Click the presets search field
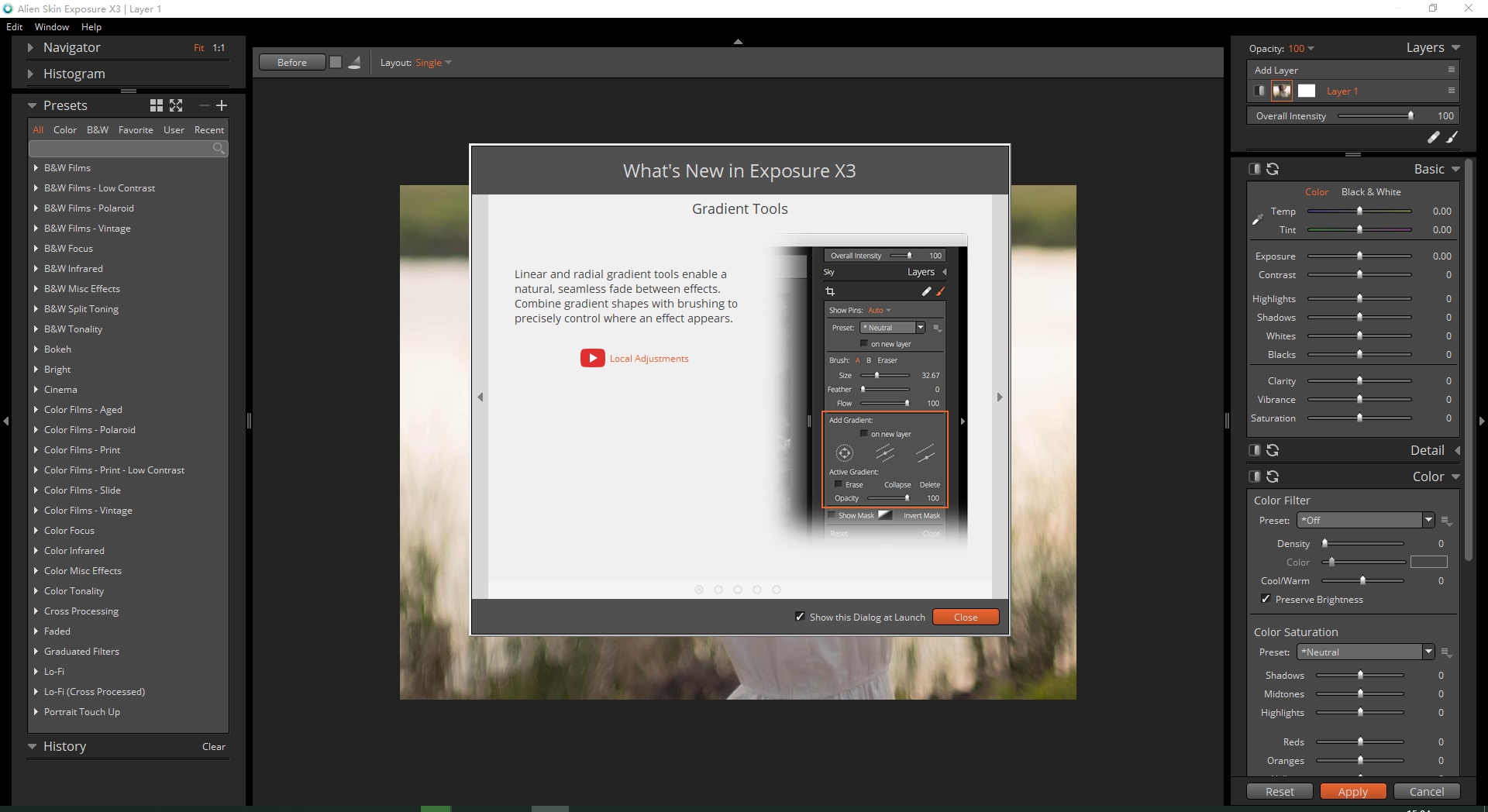Screen dimensions: 1488x812 pos(121,148)
